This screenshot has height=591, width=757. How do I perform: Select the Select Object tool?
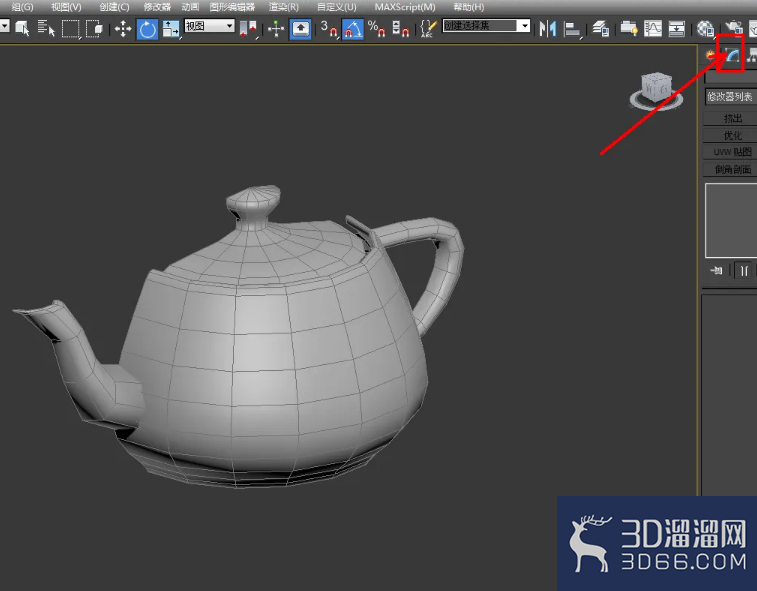click(22, 28)
